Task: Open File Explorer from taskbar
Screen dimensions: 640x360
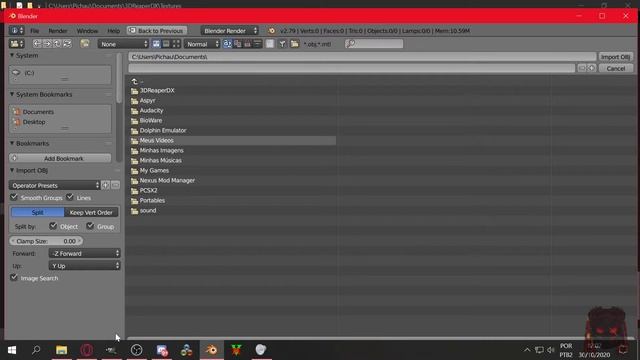Action: [x=62, y=350]
